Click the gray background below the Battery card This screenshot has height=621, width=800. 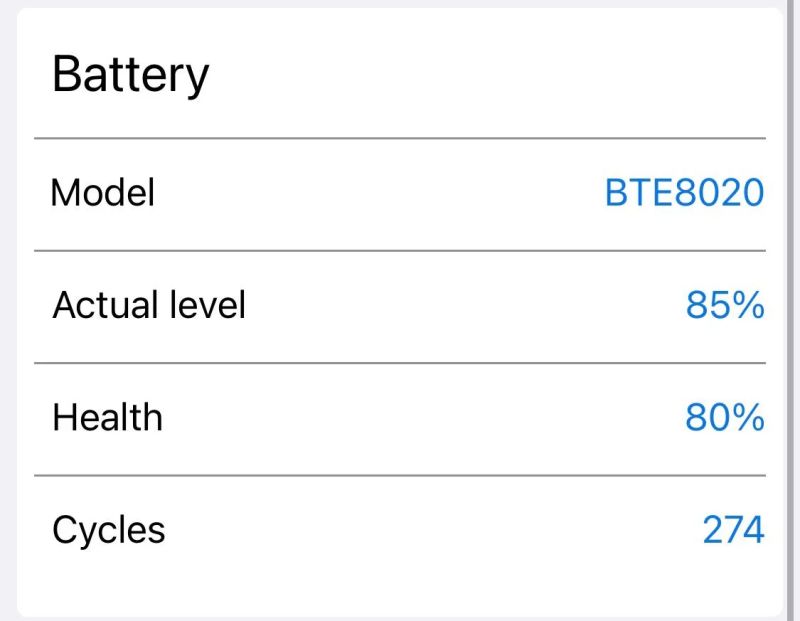tap(400, 617)
